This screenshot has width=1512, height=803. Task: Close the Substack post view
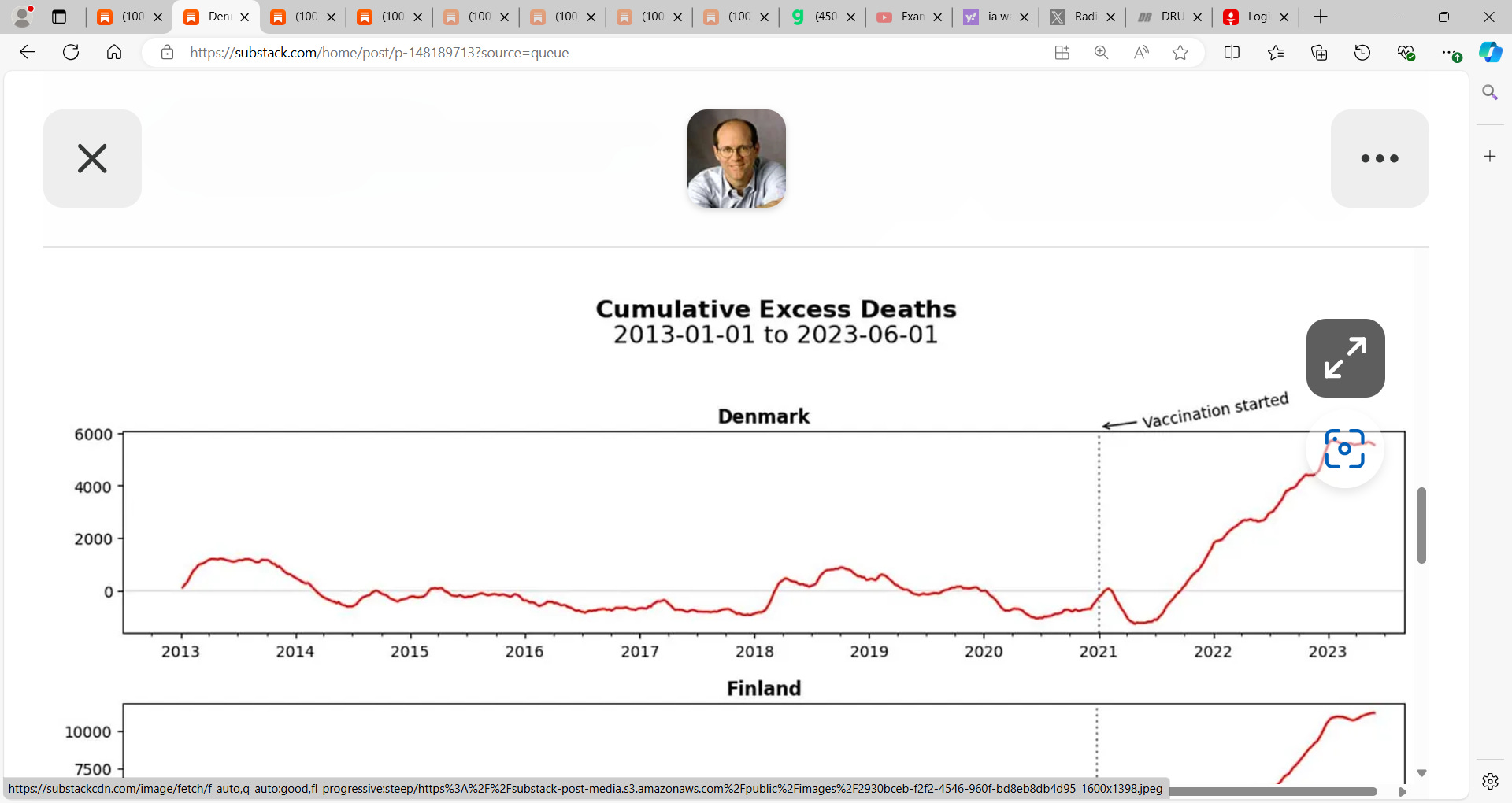pos(92,158)
